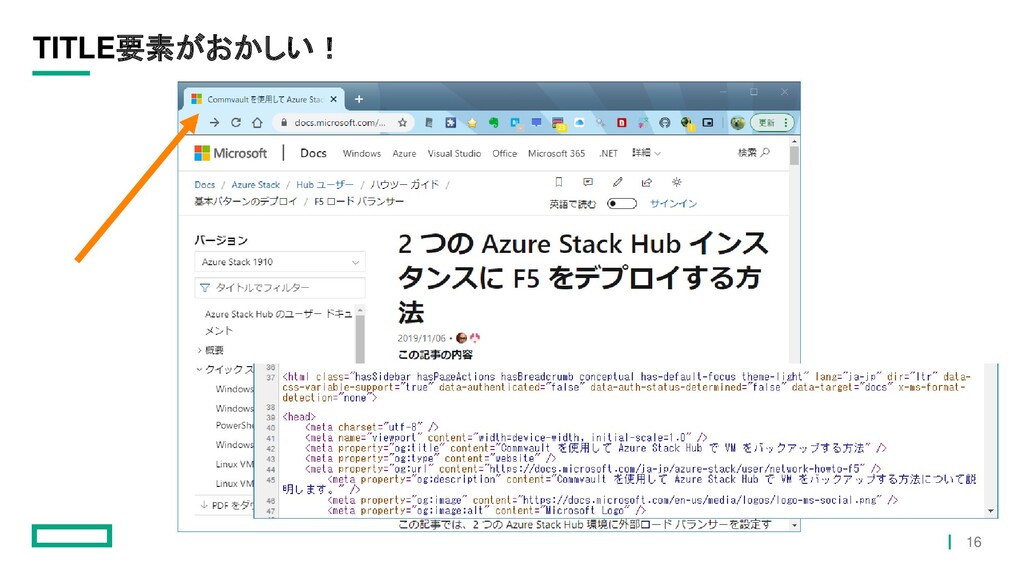Open the Evernote elephant extension
Image resolution: width=1024 pixels, height=576 pixels.
[494, 122]
